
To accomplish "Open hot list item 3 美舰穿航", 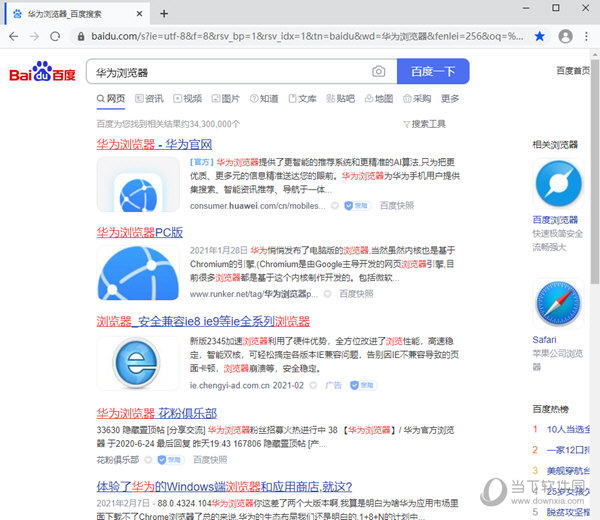I will [x=568, y=471].
